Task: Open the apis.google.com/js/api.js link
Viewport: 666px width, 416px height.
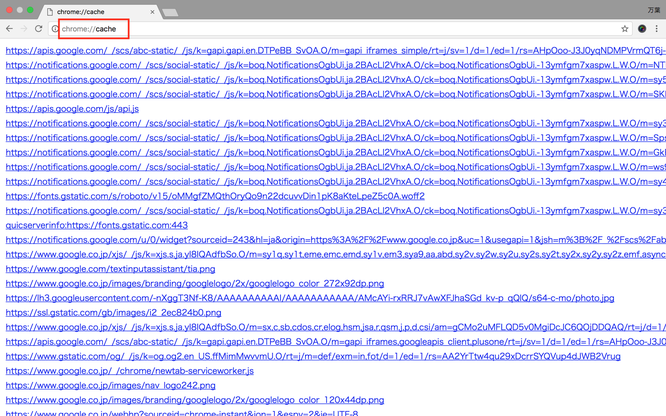Action: pos(72,109)
